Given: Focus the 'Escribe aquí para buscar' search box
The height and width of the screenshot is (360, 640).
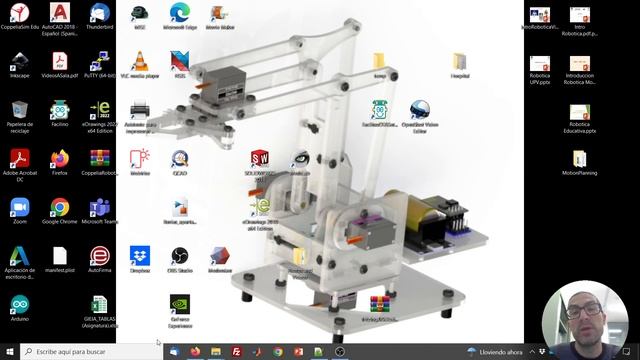Looking at the screenshot, I should point(91,351).
